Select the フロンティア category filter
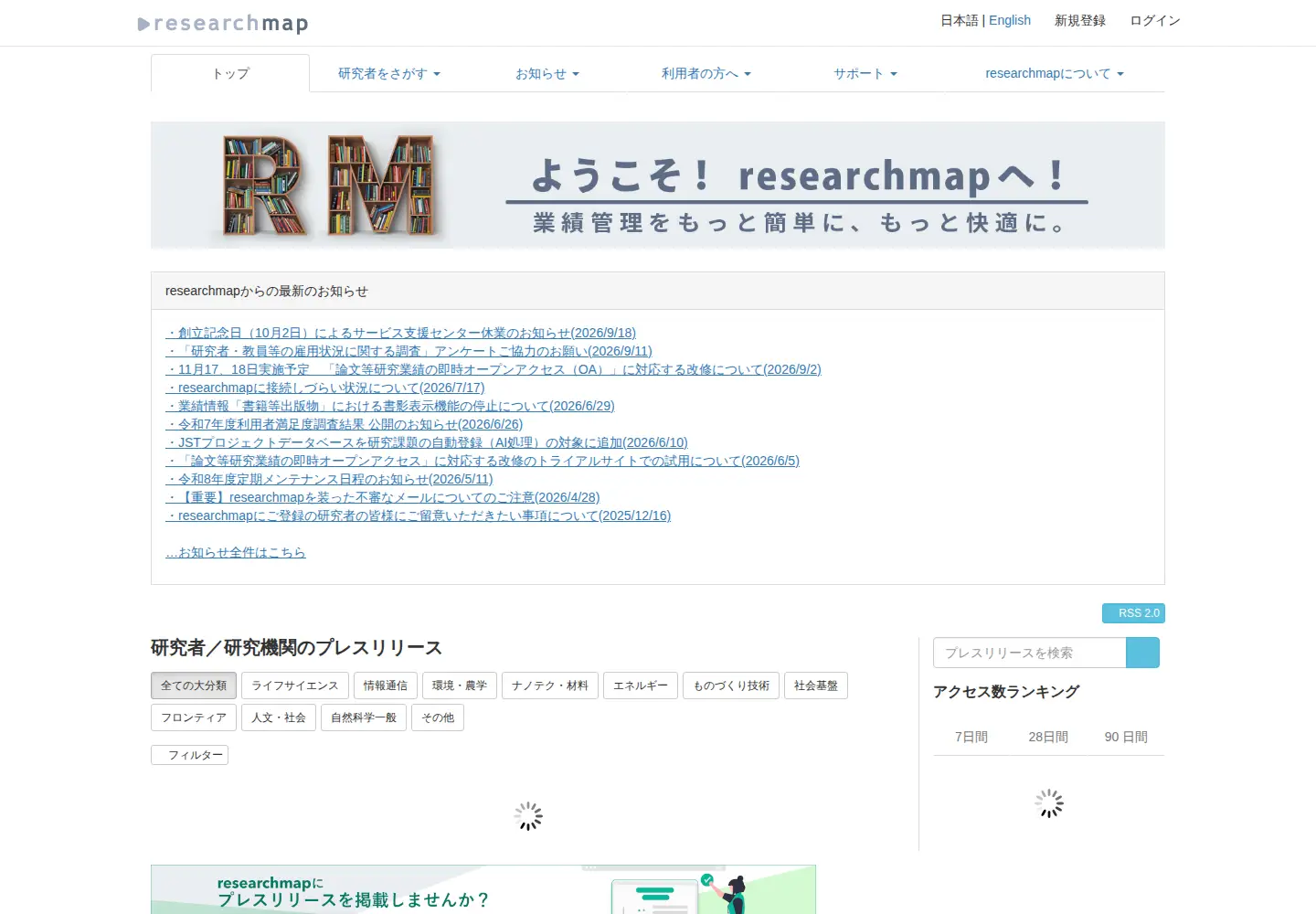The width and height of the screenshot is (1316, 914). tap(194, 717)
